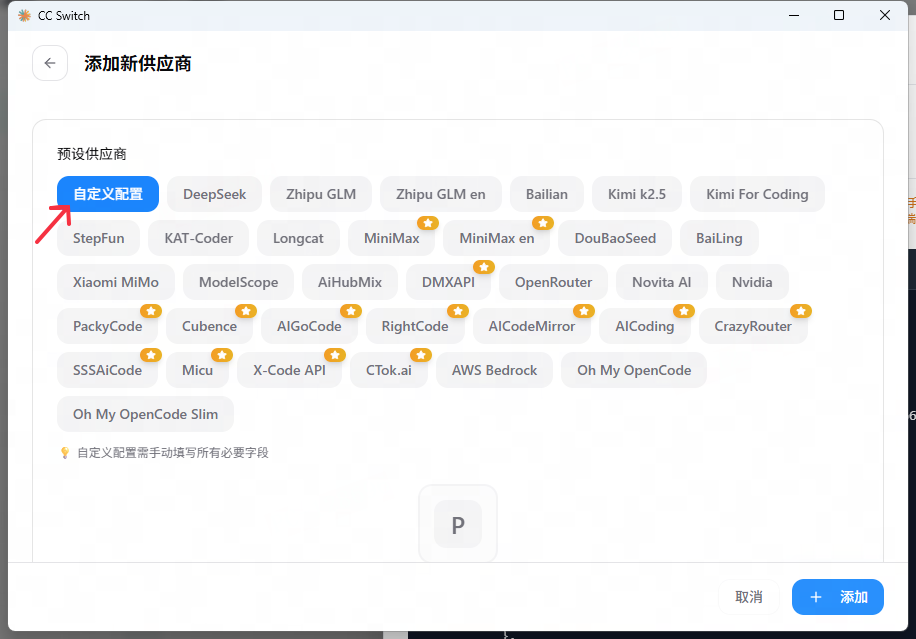Click the star badge on DMXAPI
The height and width of the screenshot is (639, 916).
pos(484,267)
